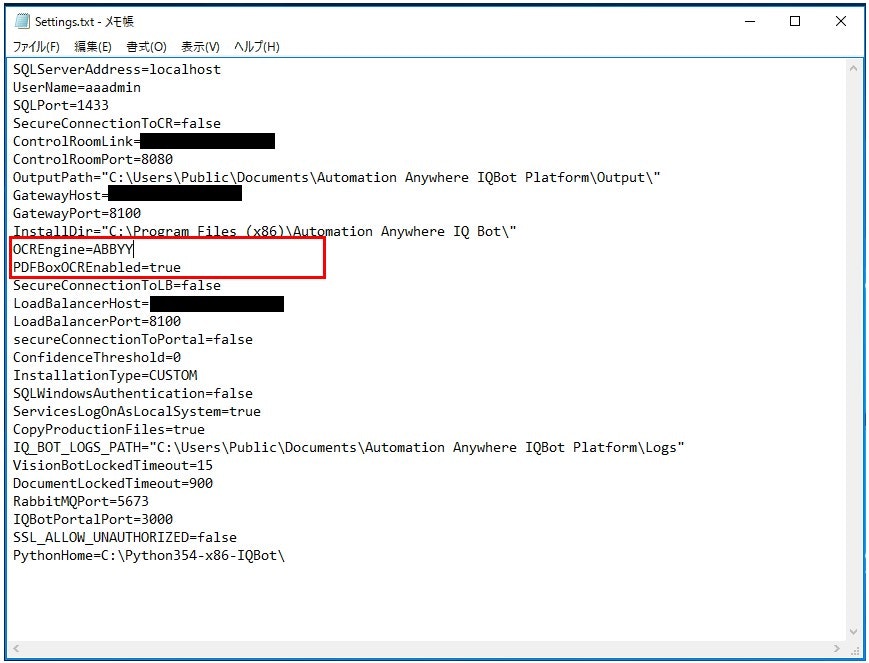
Task: Click the ServicesLogOnAsLocalSystem=true line
Action: click(x=137, y=412)
